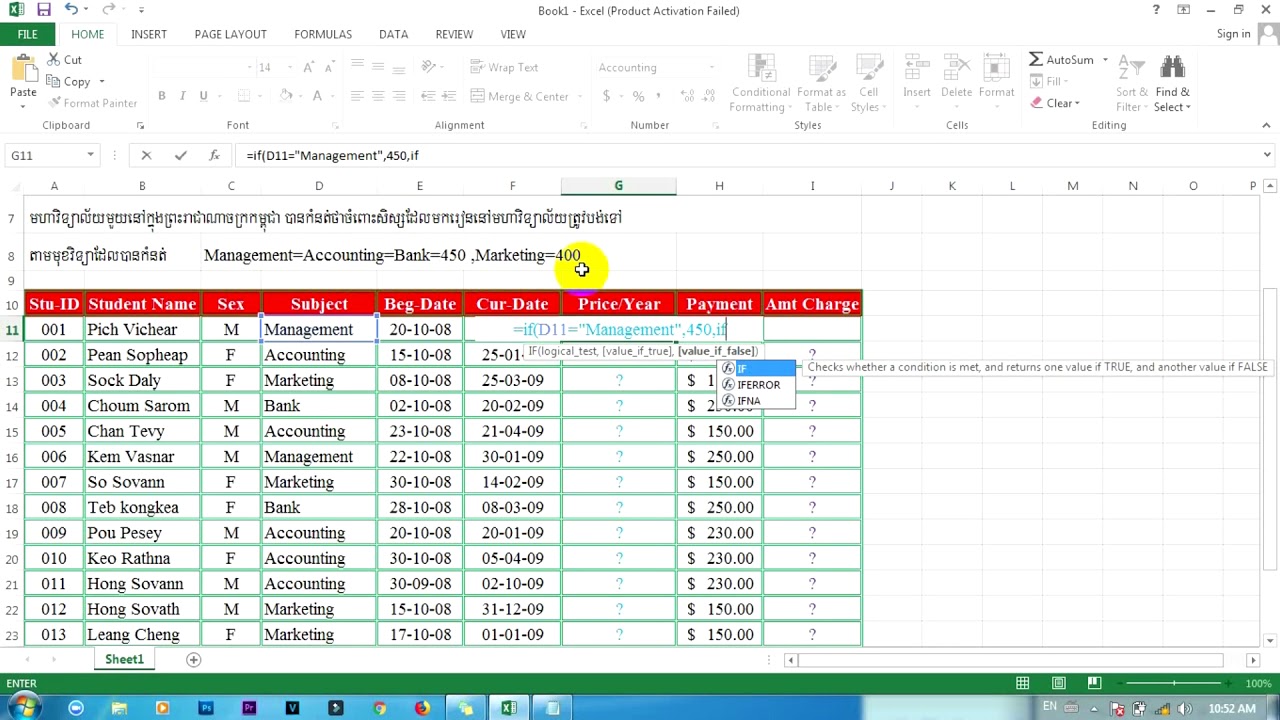Open Excel Help question mark
This screenshot has height=720, width=1280.
coord(1156,10)
